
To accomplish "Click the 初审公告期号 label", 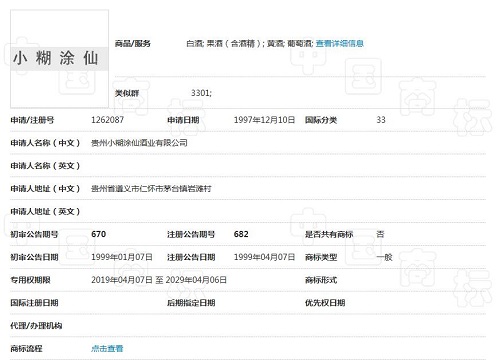I will pyautogui.click(x=34, y=234).
